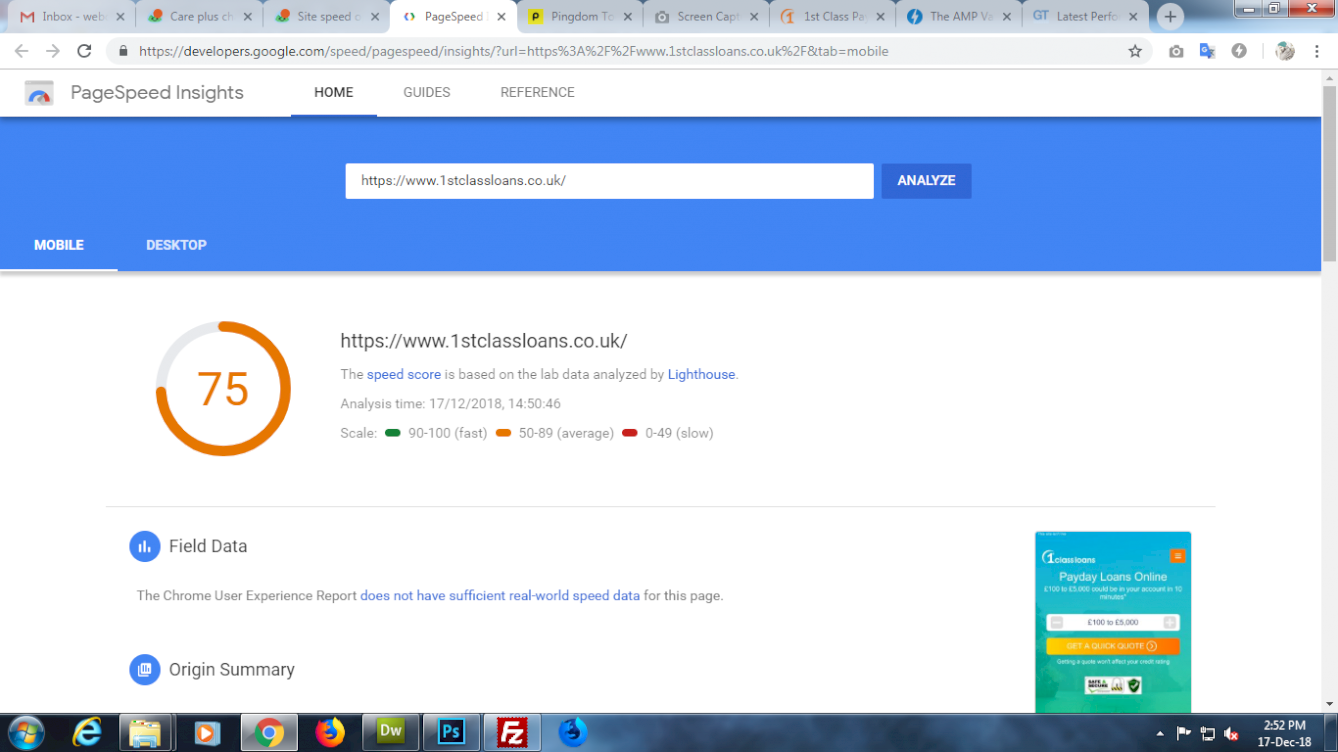Open Photoshop from the taskbar

click(451, 732)
